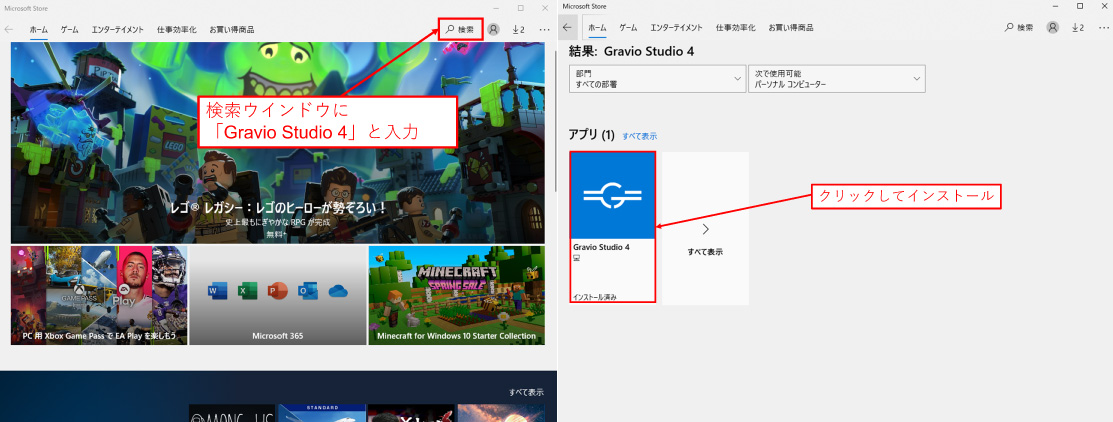Open the Gravio Studio 4 app tile
This screenshot has width=1113, height=422.
[613, 226]
